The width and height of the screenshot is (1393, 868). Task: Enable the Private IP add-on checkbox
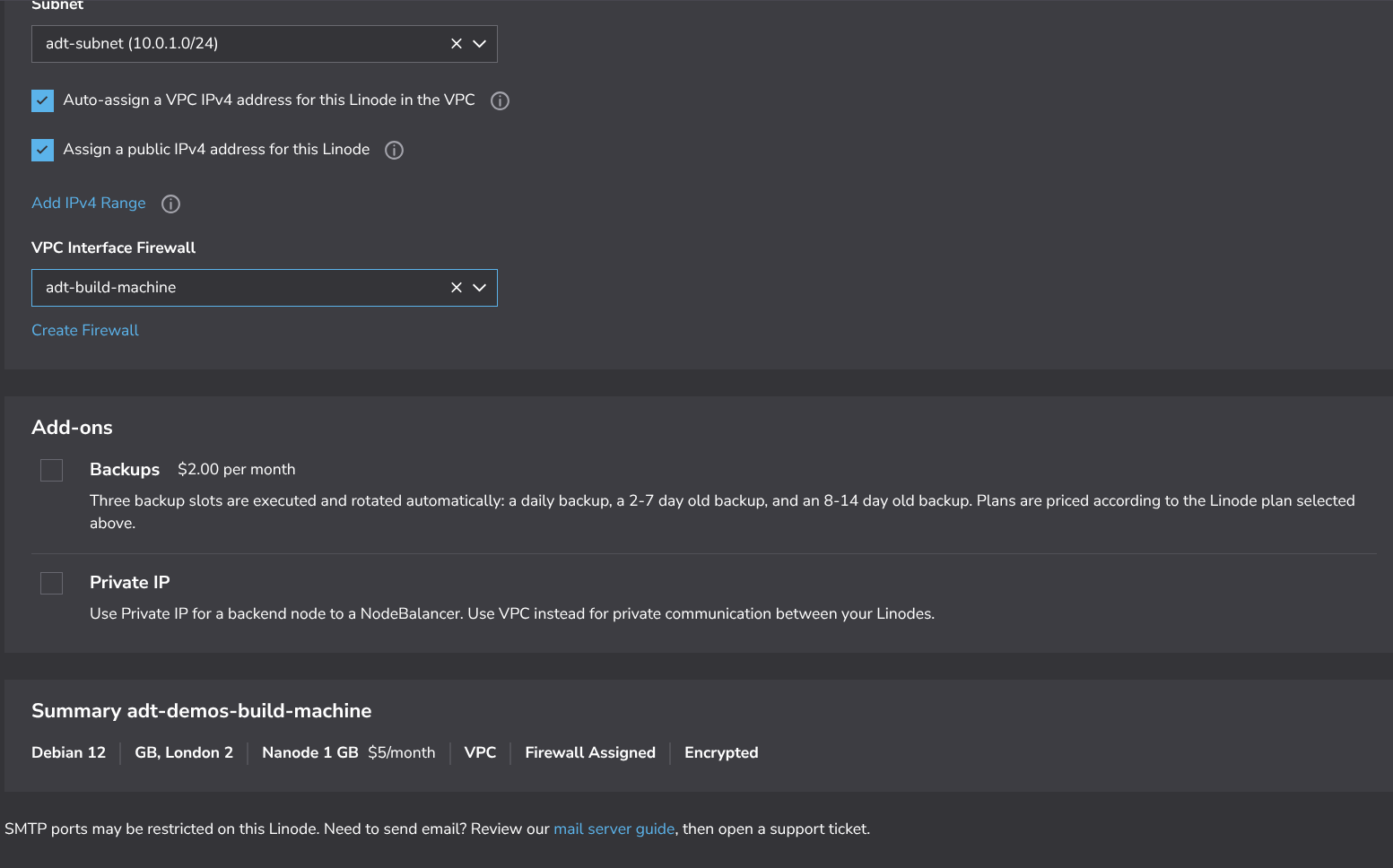(52, 583)
